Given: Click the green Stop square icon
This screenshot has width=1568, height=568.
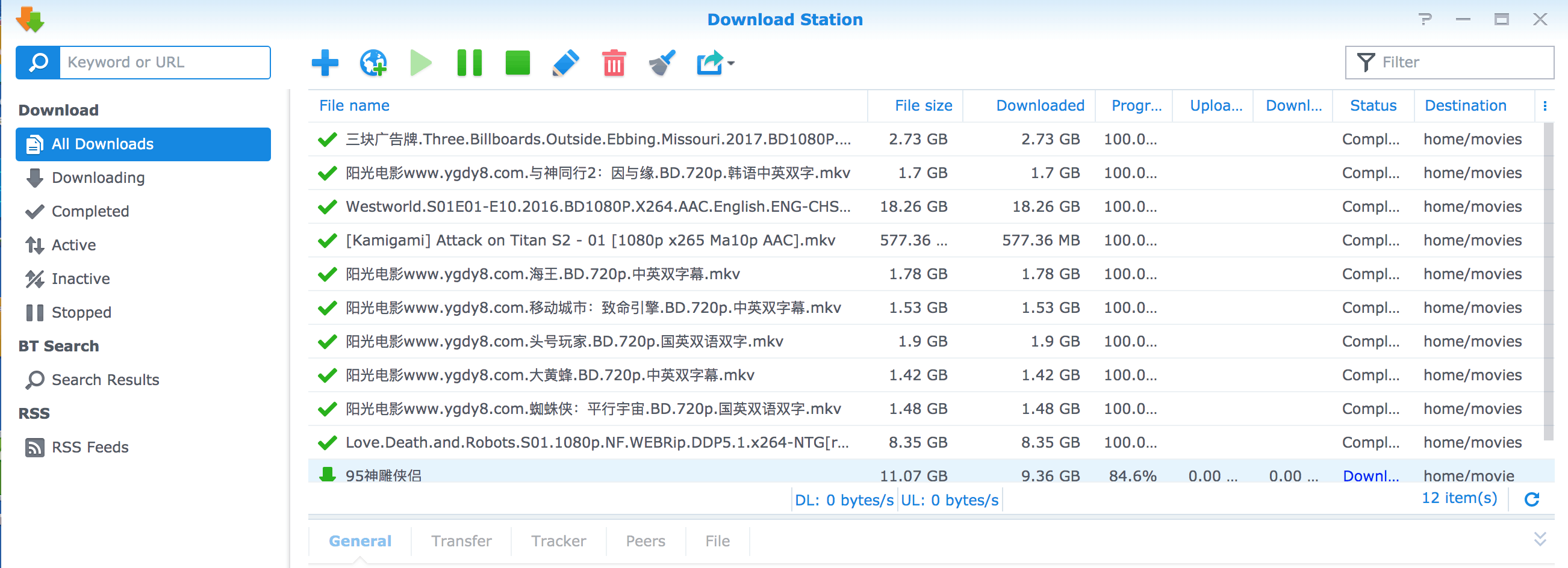Looking at the screenshot, I should [517, 63].
